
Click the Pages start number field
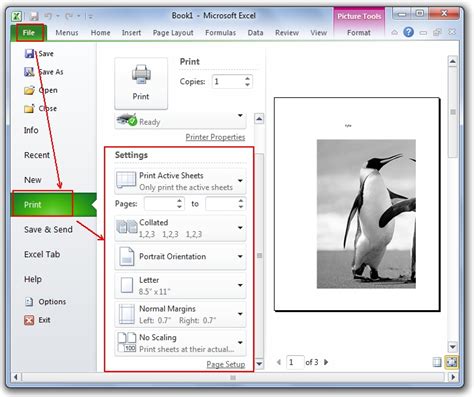point(160,204)
